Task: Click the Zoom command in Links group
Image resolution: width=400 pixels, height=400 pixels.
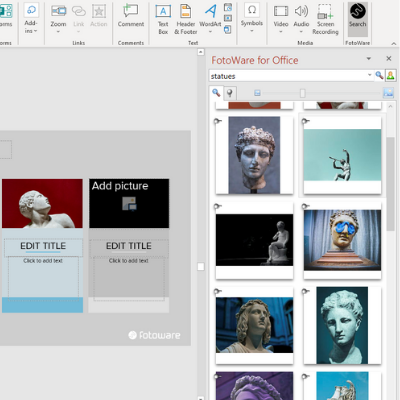Action: [58, 19]
